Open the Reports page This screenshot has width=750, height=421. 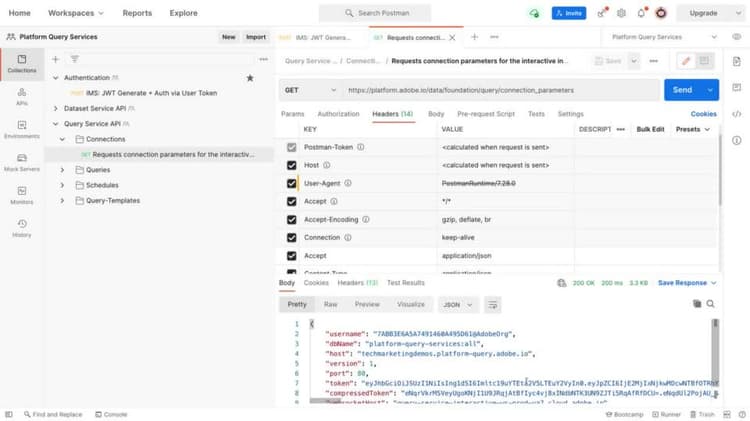[x=137, y=13]
